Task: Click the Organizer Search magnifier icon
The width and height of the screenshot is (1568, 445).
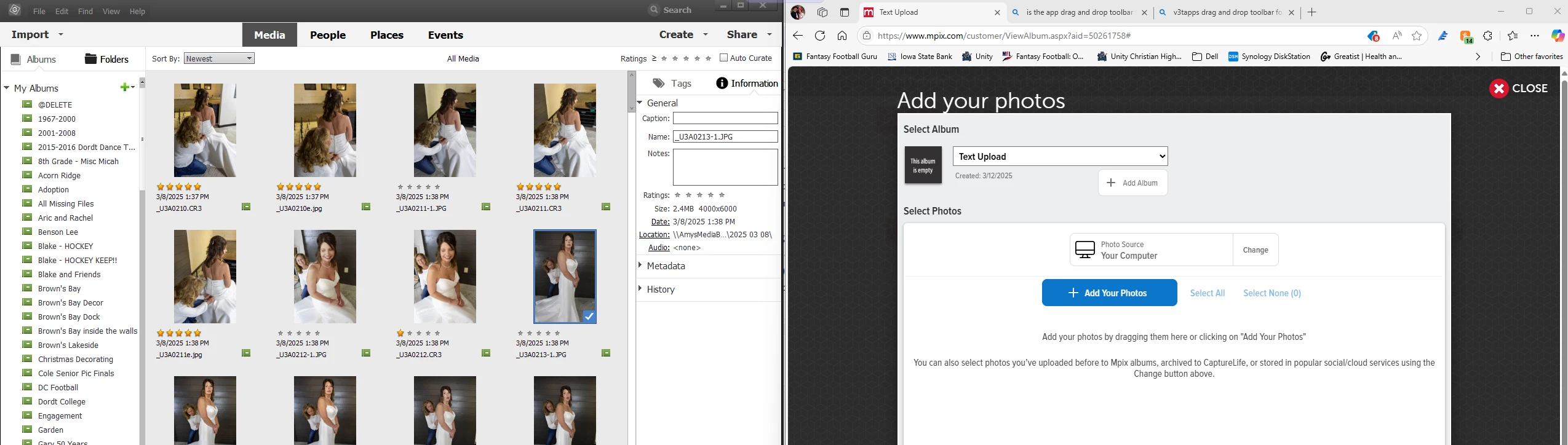Action: click(655, 10)
